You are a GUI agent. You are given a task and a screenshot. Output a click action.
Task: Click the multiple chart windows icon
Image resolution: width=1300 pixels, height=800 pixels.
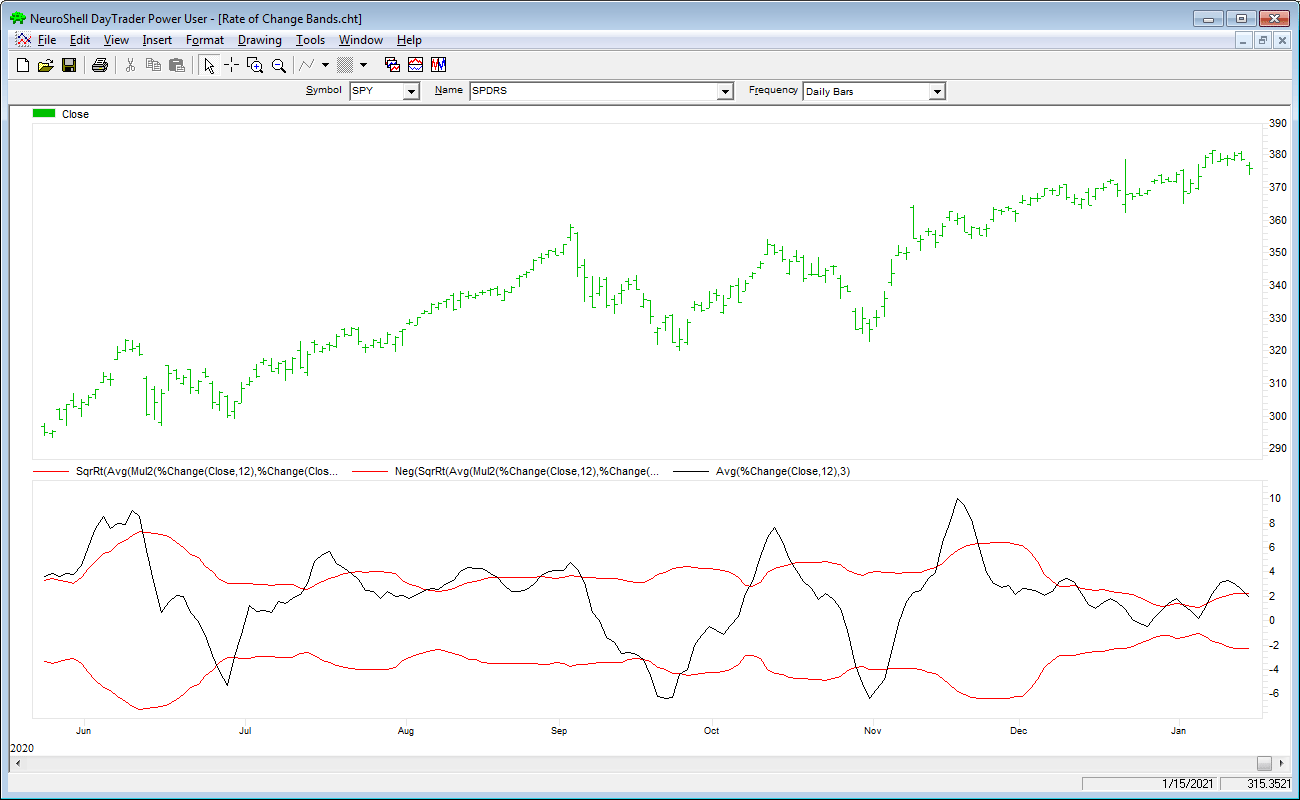pyautogui.click(x=392, y=65)
